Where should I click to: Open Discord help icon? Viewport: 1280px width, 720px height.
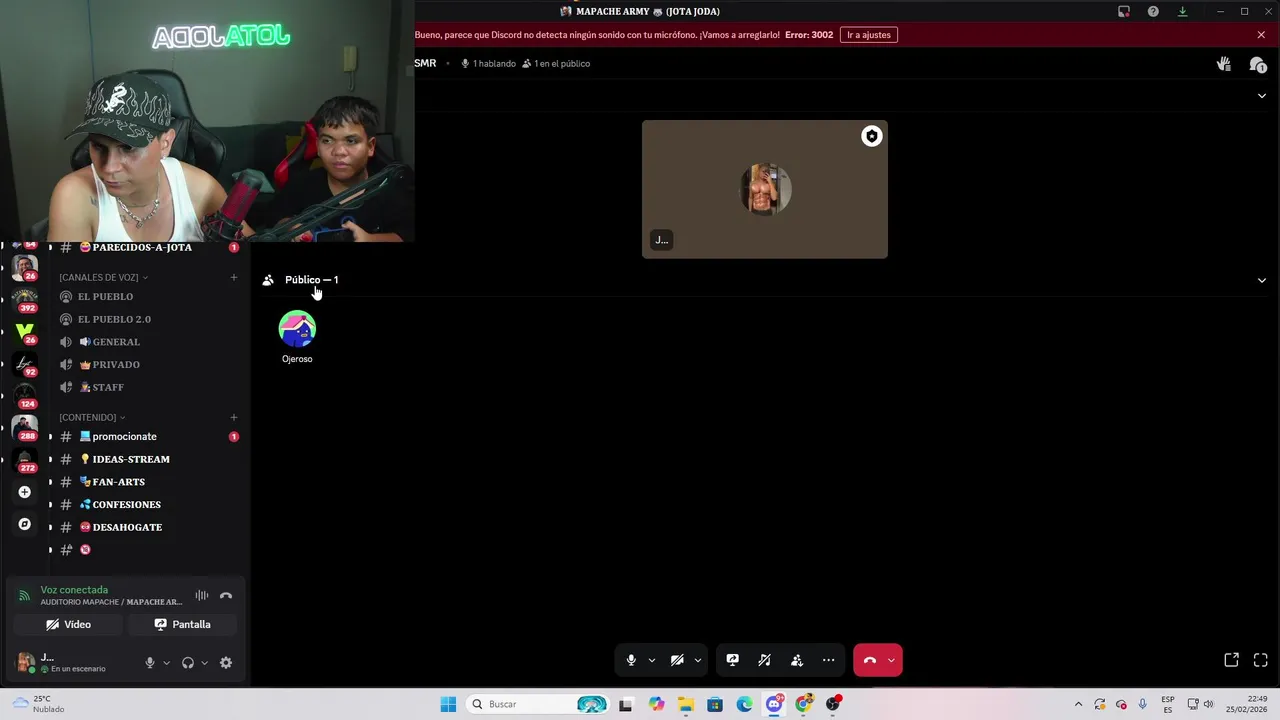click(x=1153, y=12)
